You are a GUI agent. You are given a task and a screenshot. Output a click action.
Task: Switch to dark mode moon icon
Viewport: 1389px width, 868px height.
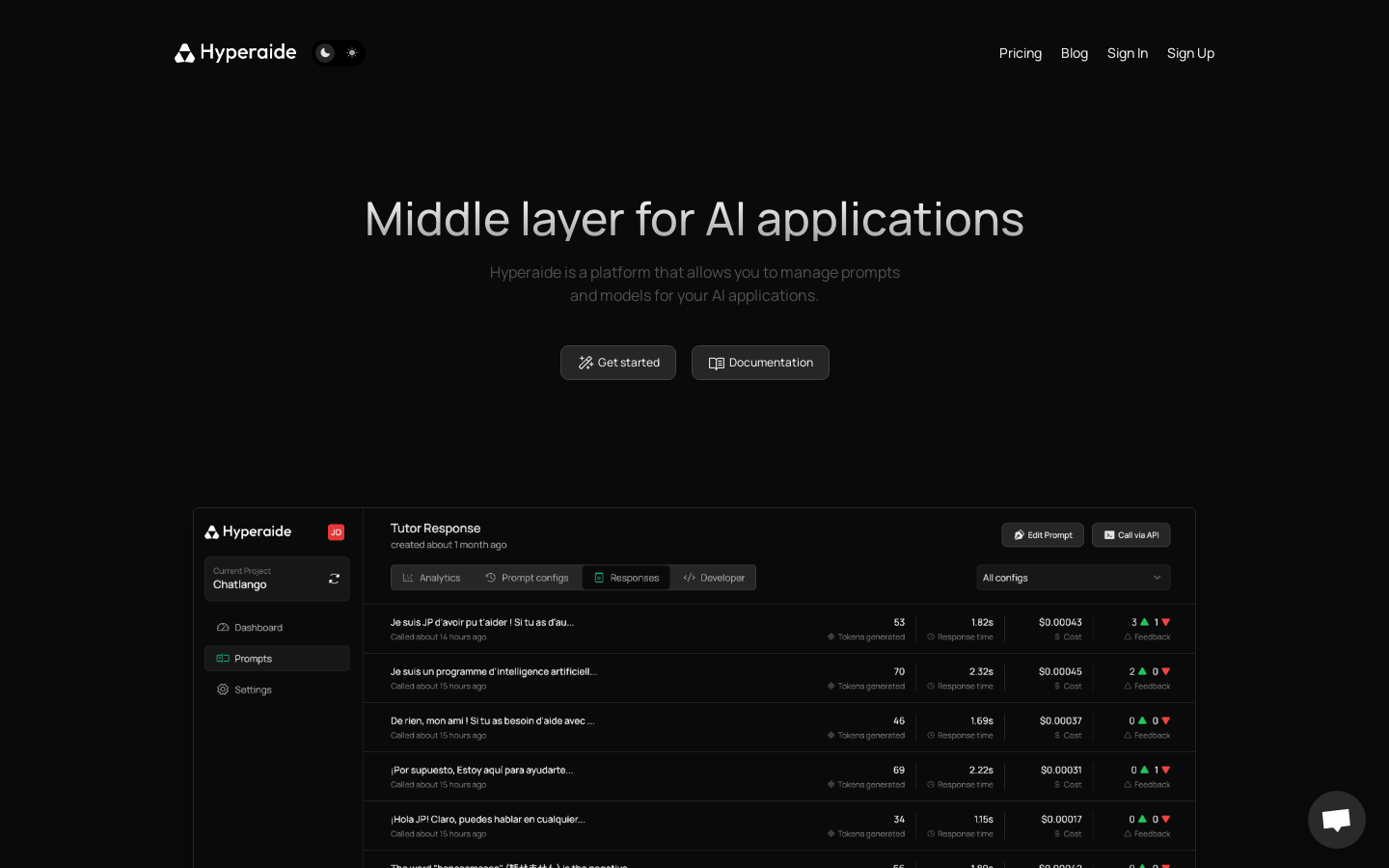(326, 53)
